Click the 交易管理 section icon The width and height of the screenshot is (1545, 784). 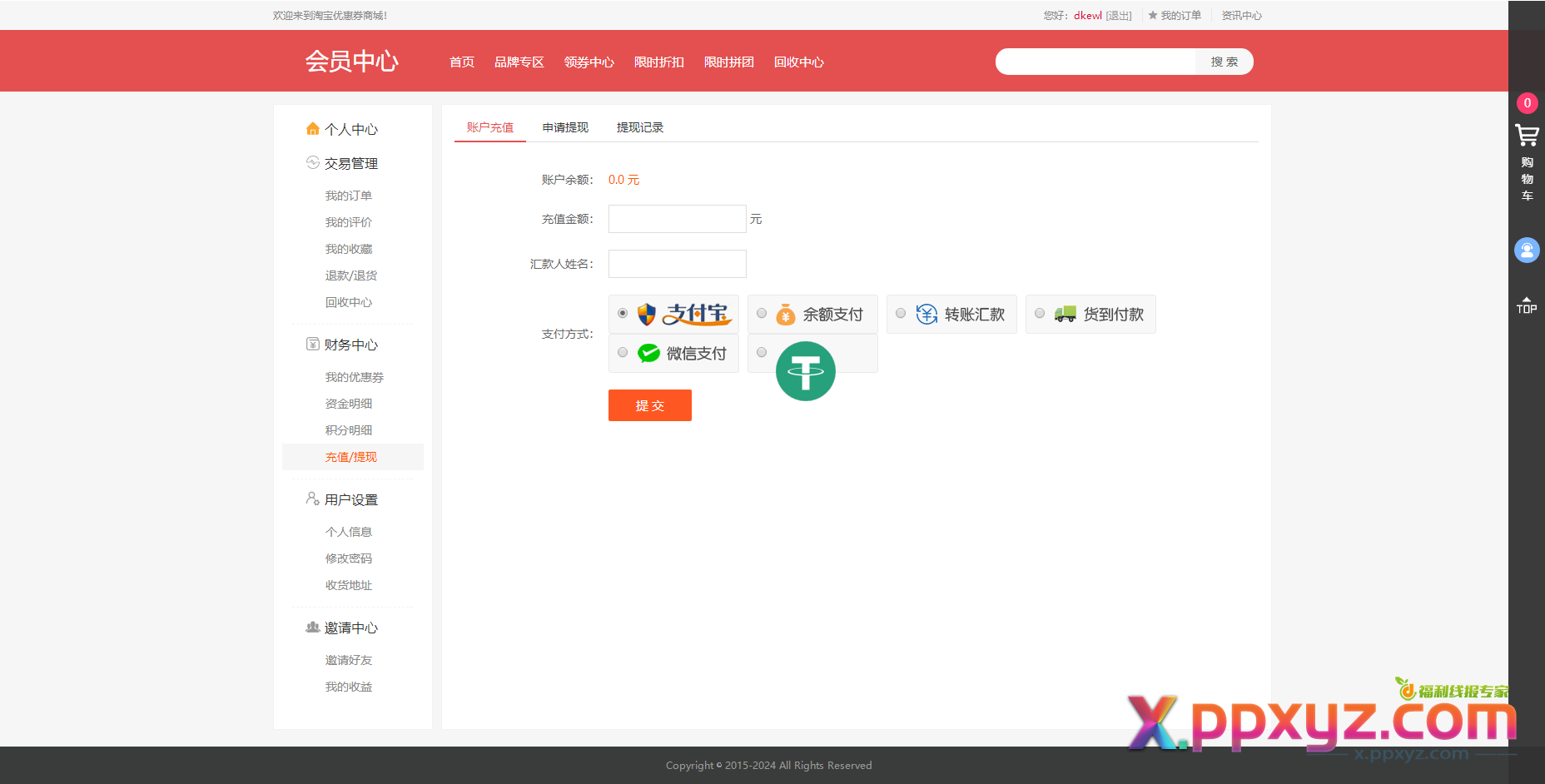click(313, 162)
